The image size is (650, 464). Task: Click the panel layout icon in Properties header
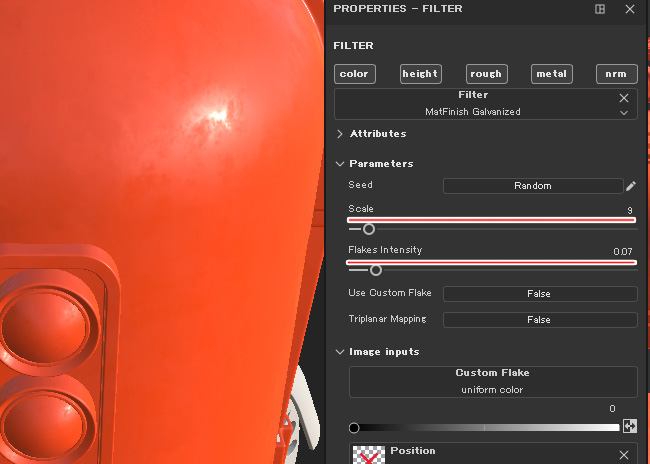(x=600, y=9)
